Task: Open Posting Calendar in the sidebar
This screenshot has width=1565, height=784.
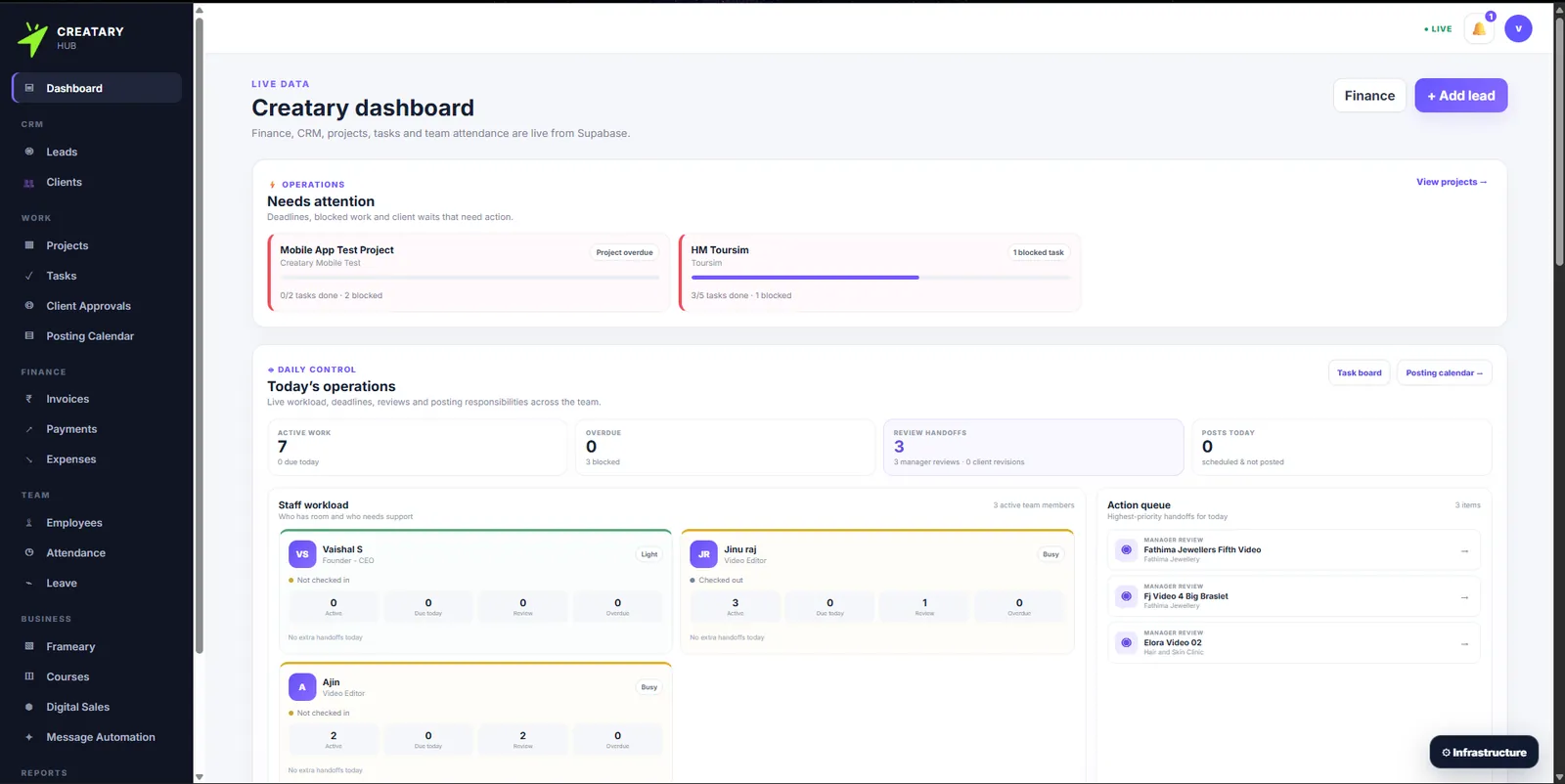Action: pos(97,336)
